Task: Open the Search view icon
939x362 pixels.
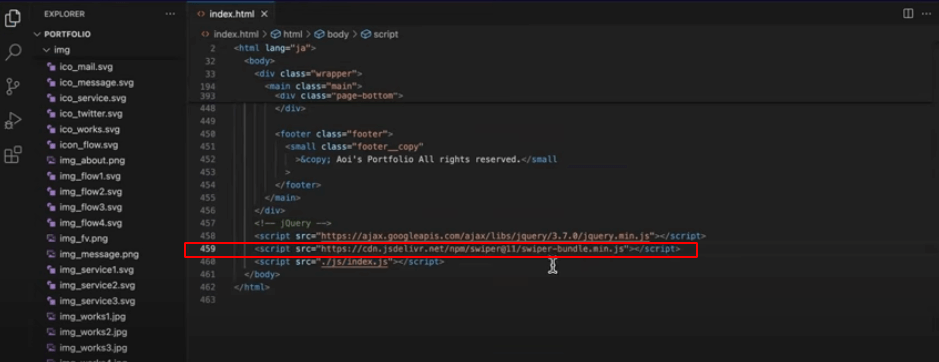Action: pos(13,53)
